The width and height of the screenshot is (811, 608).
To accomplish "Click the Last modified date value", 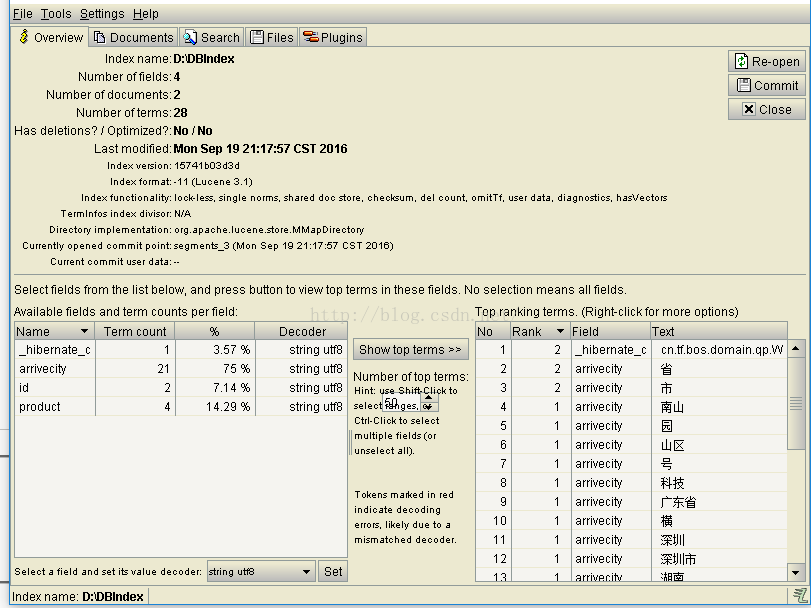I will point(260,149).
